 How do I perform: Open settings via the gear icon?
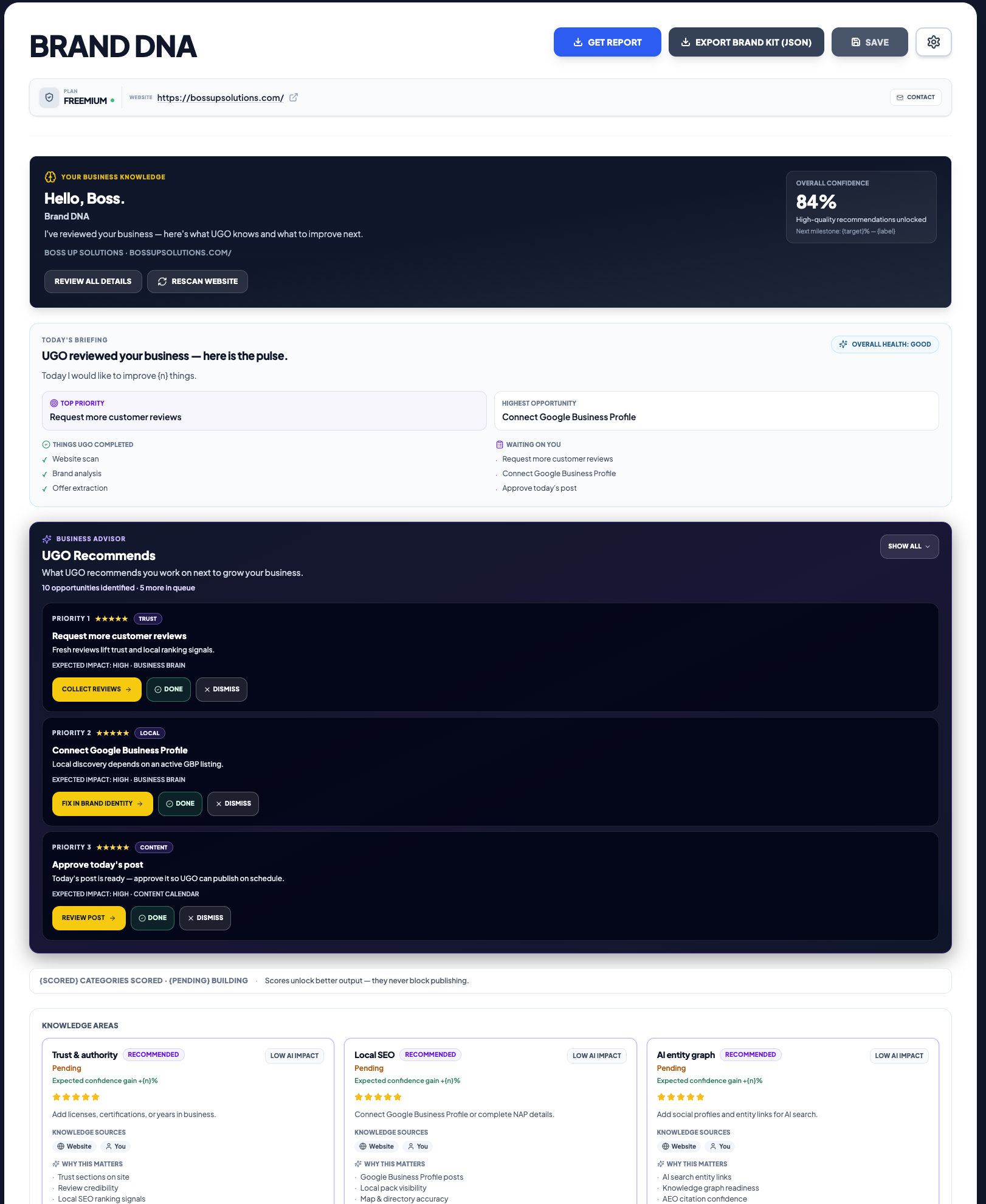coord(933,42)
